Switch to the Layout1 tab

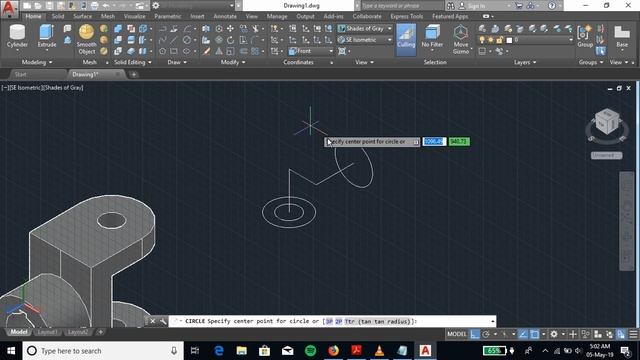[47, 332]
